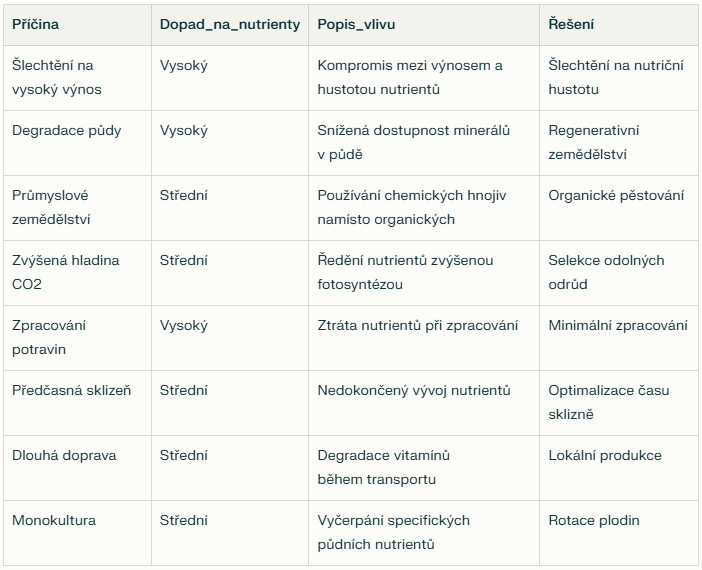Select the Nedokončený vývoj nutrientů cell

click(x=424, y=403)
